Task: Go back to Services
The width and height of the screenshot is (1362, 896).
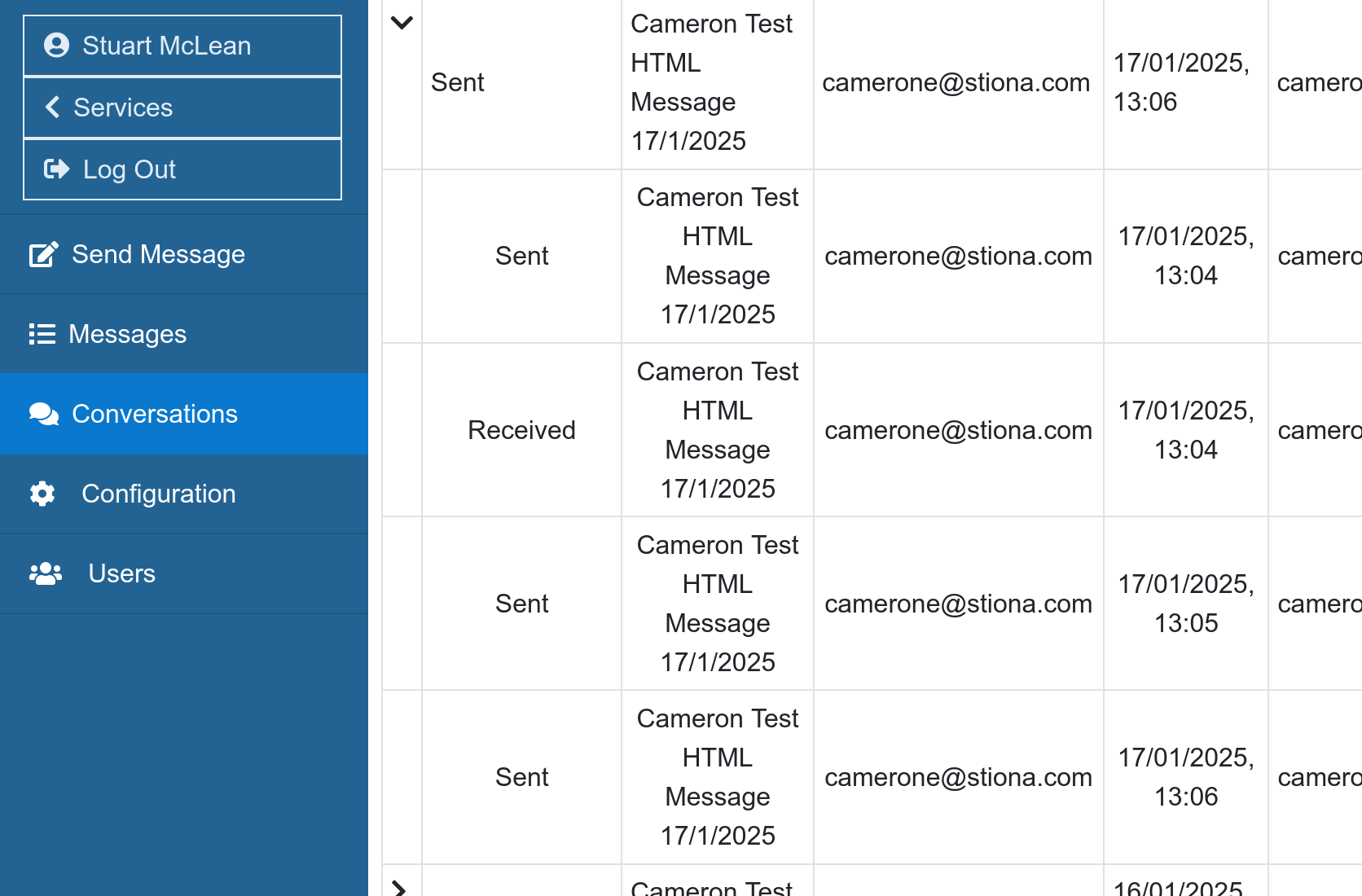Action: coord(182,108)
